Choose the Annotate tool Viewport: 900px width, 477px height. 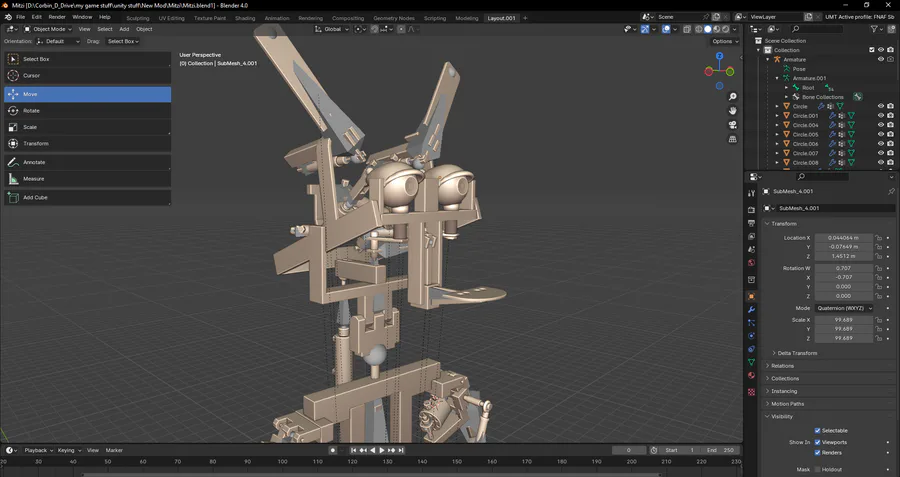[87, 162]
